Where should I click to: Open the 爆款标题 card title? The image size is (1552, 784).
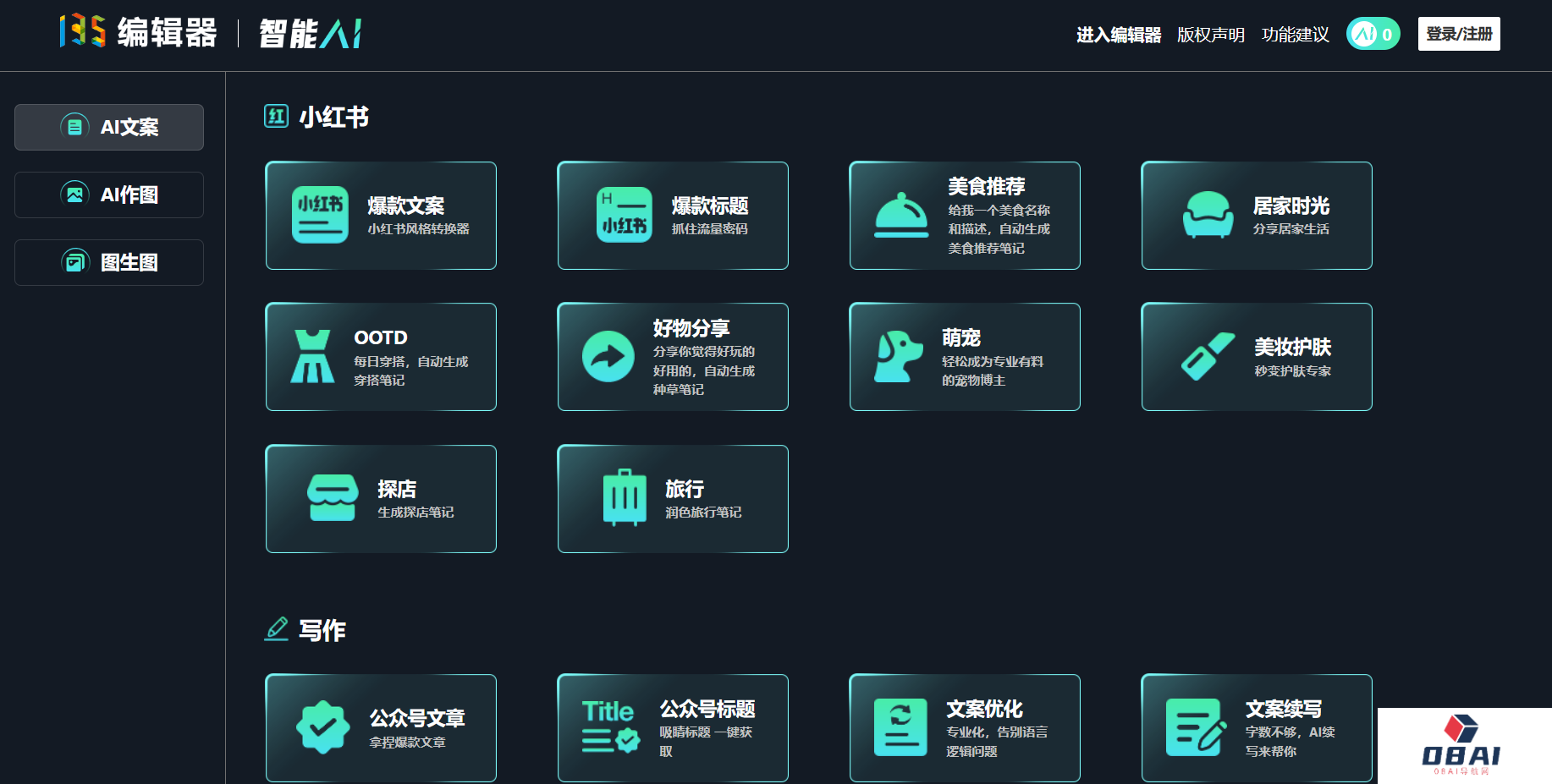pyautogui.click(x=710, y=206)
